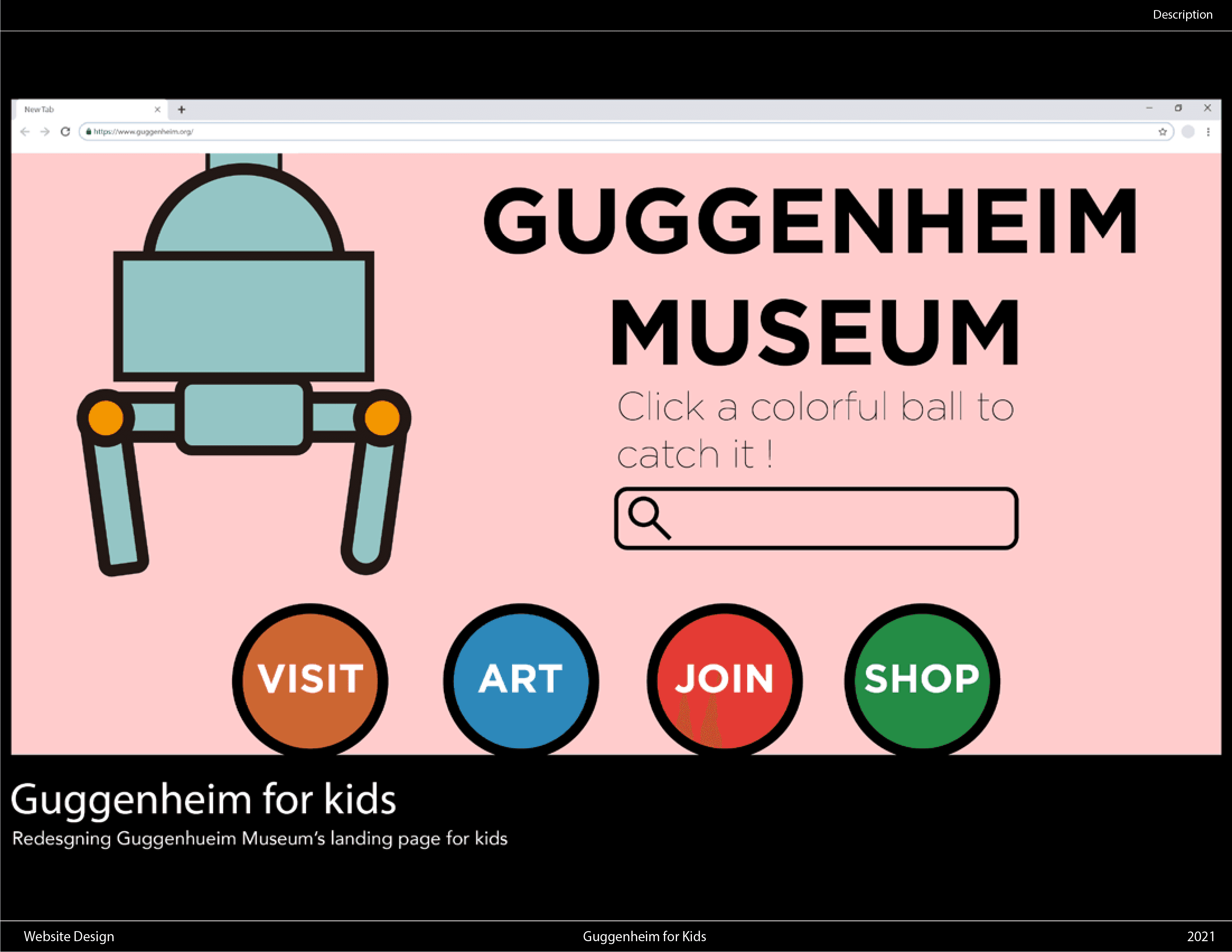
Task: Click the red JOIN ball
Action: click(725, 680)
